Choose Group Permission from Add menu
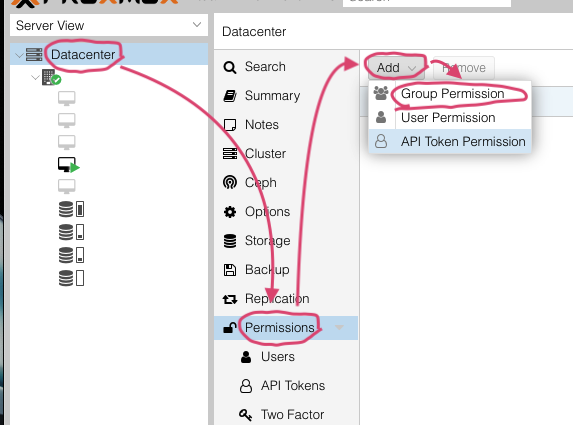 tap(450, 94)
